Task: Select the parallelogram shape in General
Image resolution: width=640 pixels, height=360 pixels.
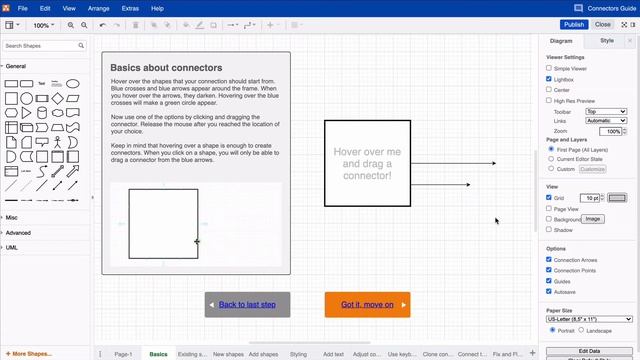Action: coord(73,98)
